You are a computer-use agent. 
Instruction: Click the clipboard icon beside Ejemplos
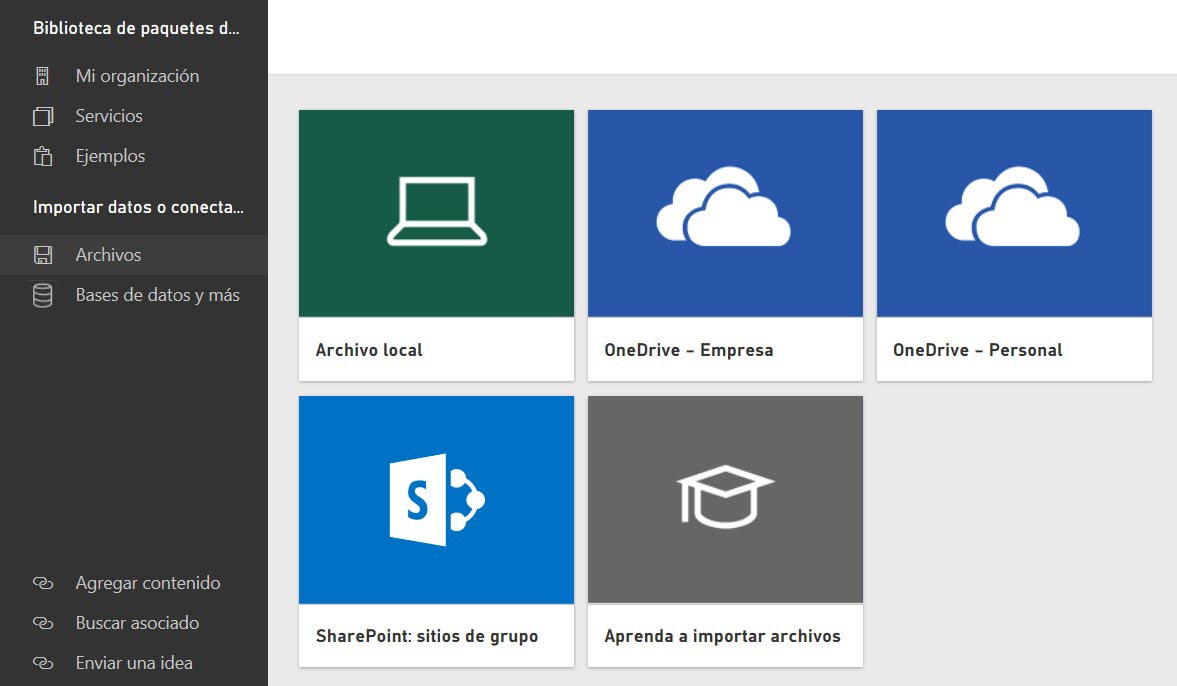[x=43, y=156]
